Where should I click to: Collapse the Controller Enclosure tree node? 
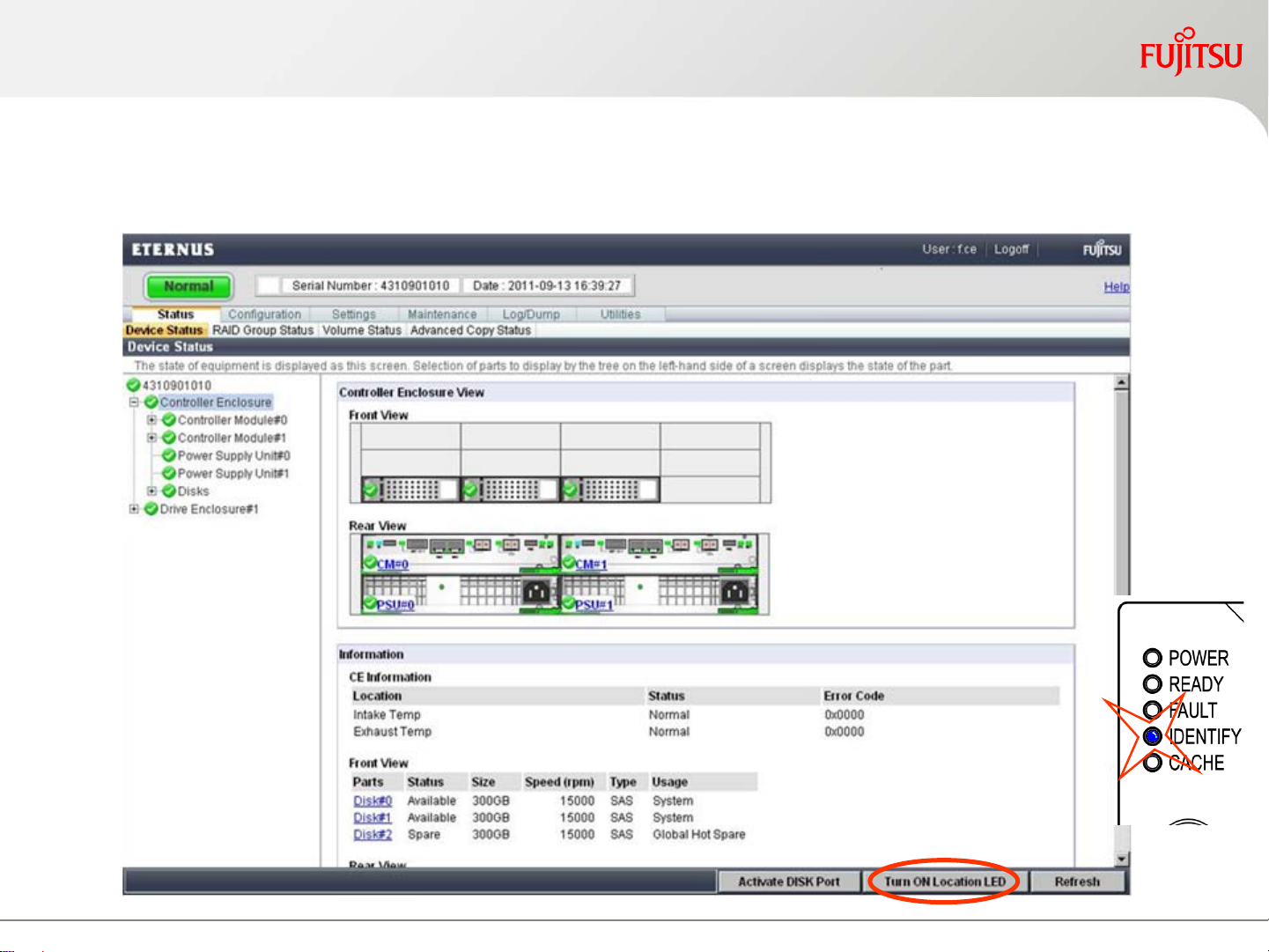pos(134,402)
